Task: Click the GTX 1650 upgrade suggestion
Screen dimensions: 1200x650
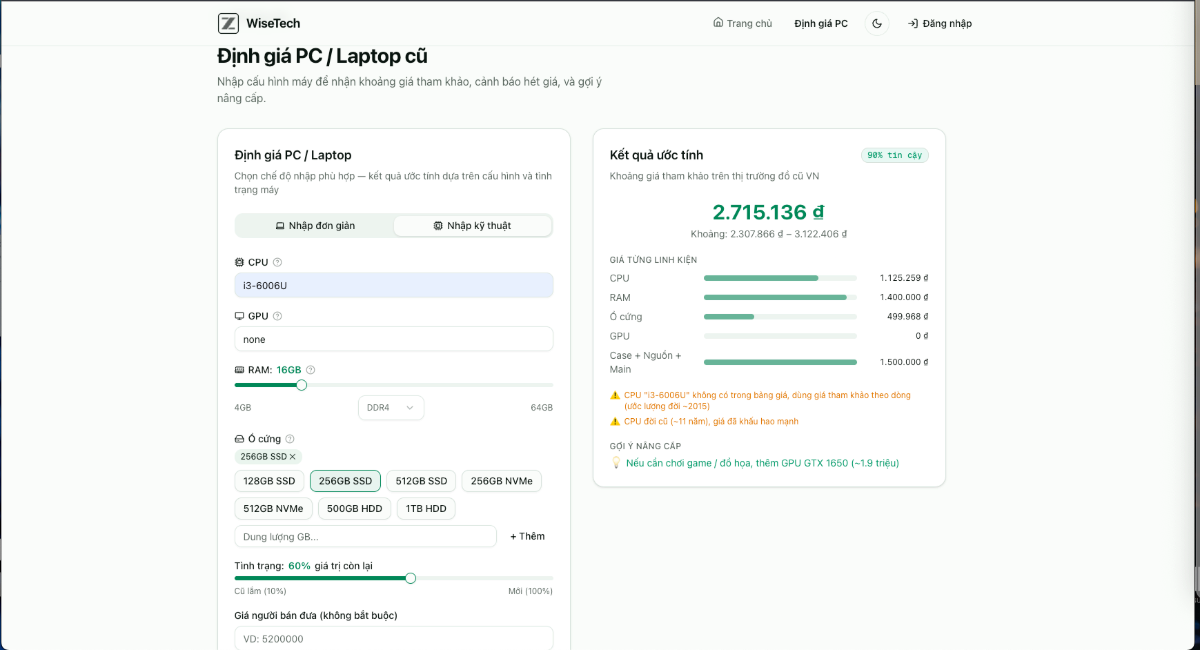Action: point(762,463)
